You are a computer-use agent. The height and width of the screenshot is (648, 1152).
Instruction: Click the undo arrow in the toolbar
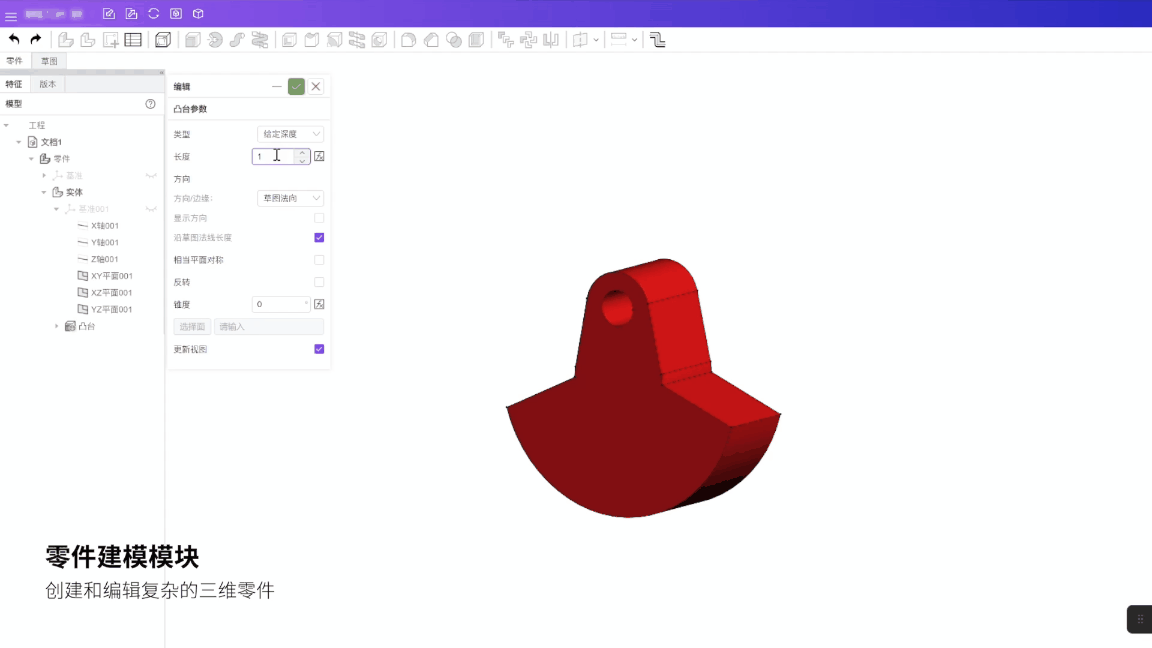click(14, 40)
